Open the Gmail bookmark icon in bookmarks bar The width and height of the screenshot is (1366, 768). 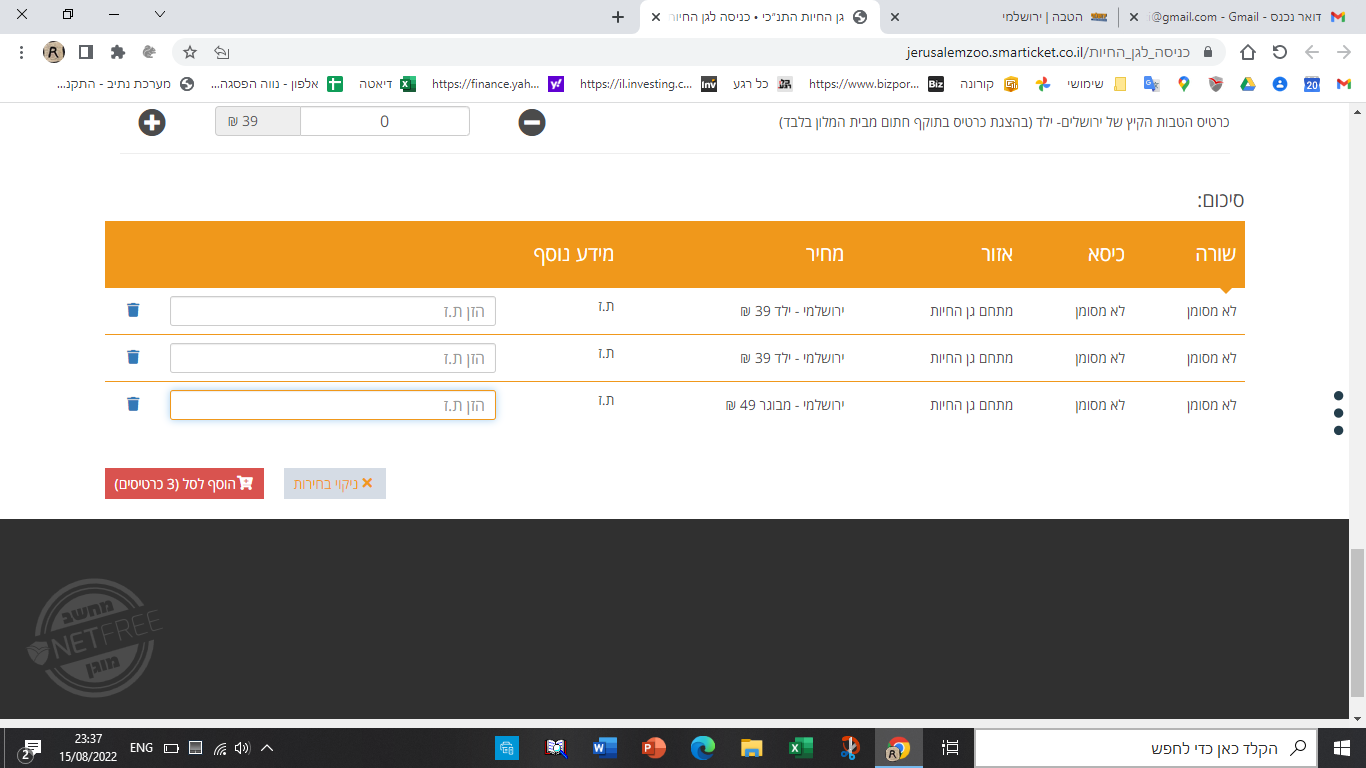[1343, 84]
